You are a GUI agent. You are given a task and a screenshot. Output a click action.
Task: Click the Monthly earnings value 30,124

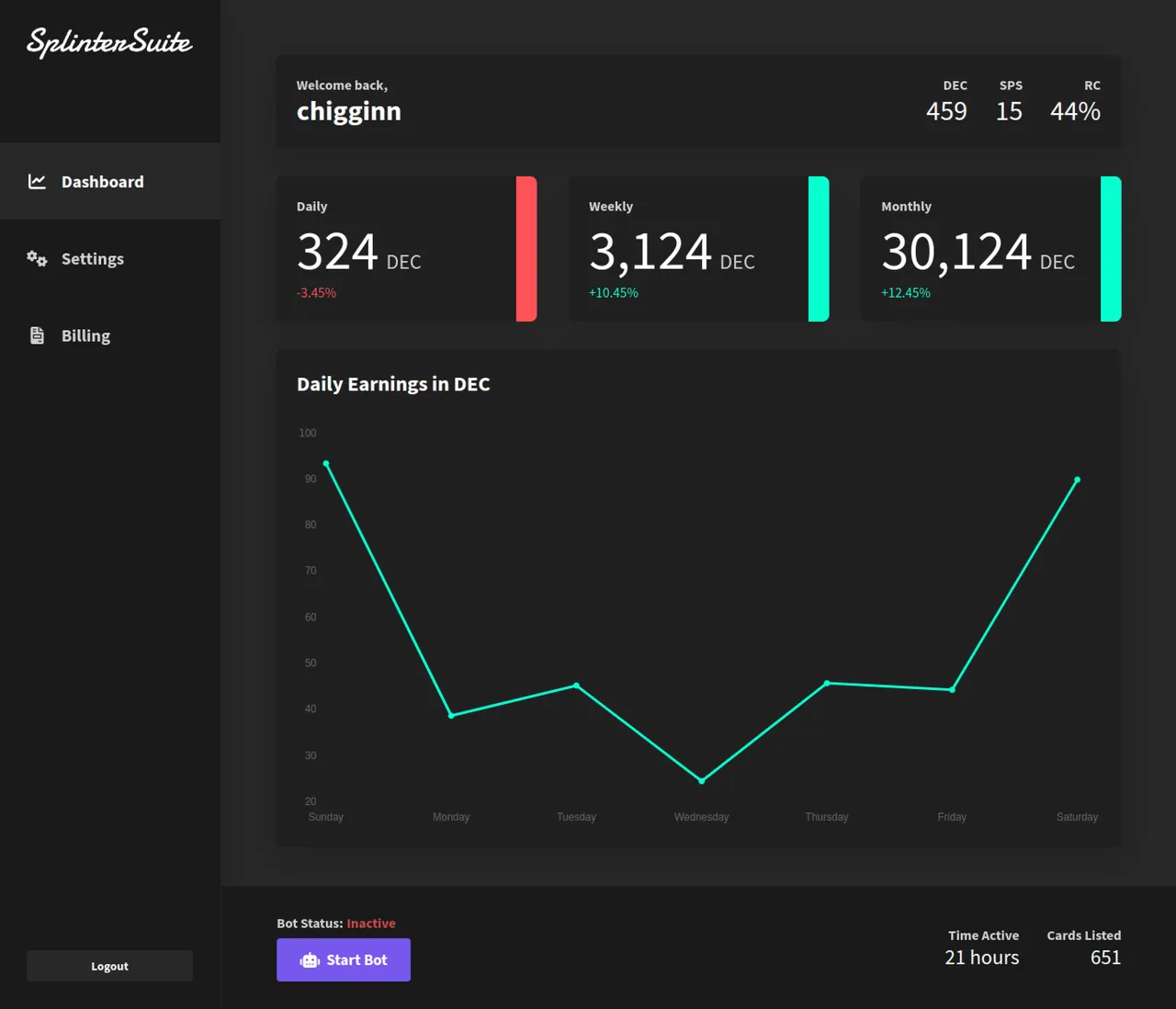tap(956, 252)
